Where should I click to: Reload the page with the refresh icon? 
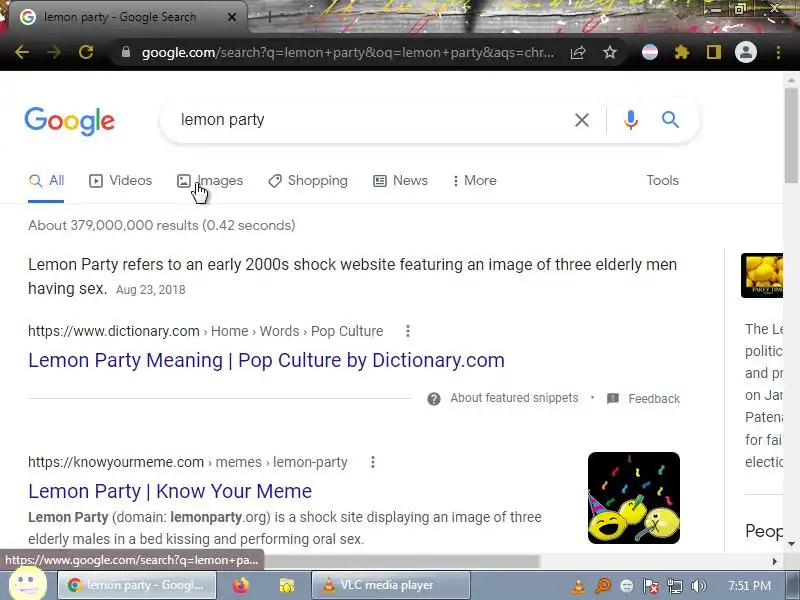point(86,52)
